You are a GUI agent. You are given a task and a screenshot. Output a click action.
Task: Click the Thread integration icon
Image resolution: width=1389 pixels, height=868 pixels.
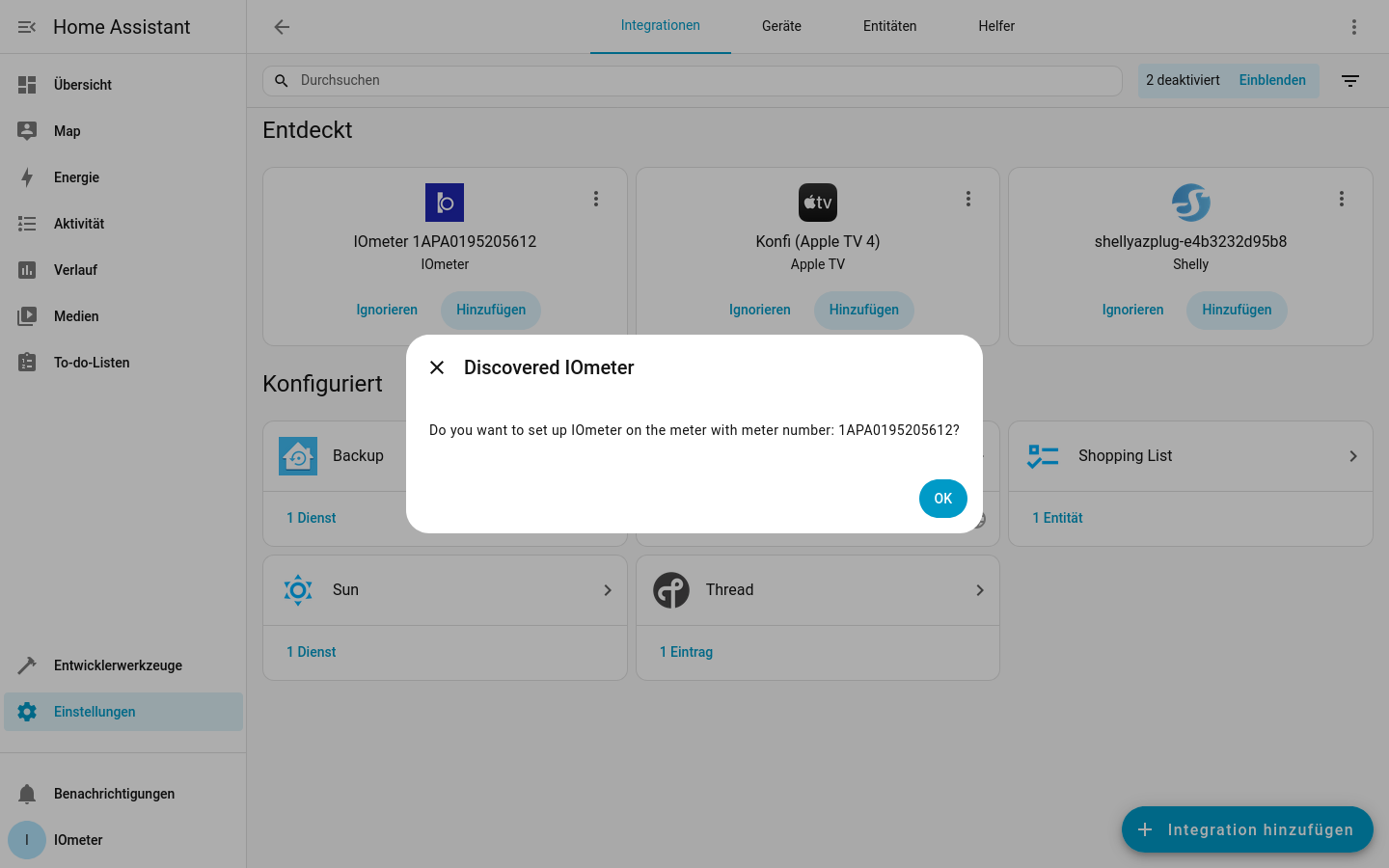(x=671, y=590)
